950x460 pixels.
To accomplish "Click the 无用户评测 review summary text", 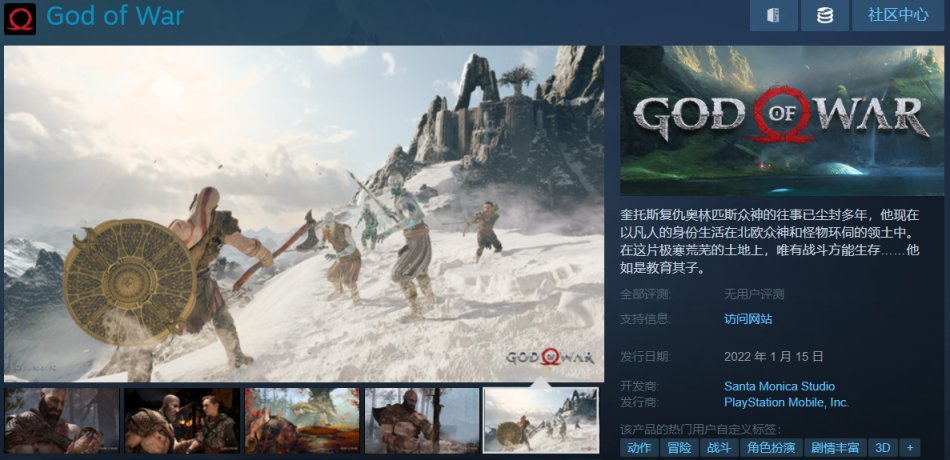I will tap(754, 295).
